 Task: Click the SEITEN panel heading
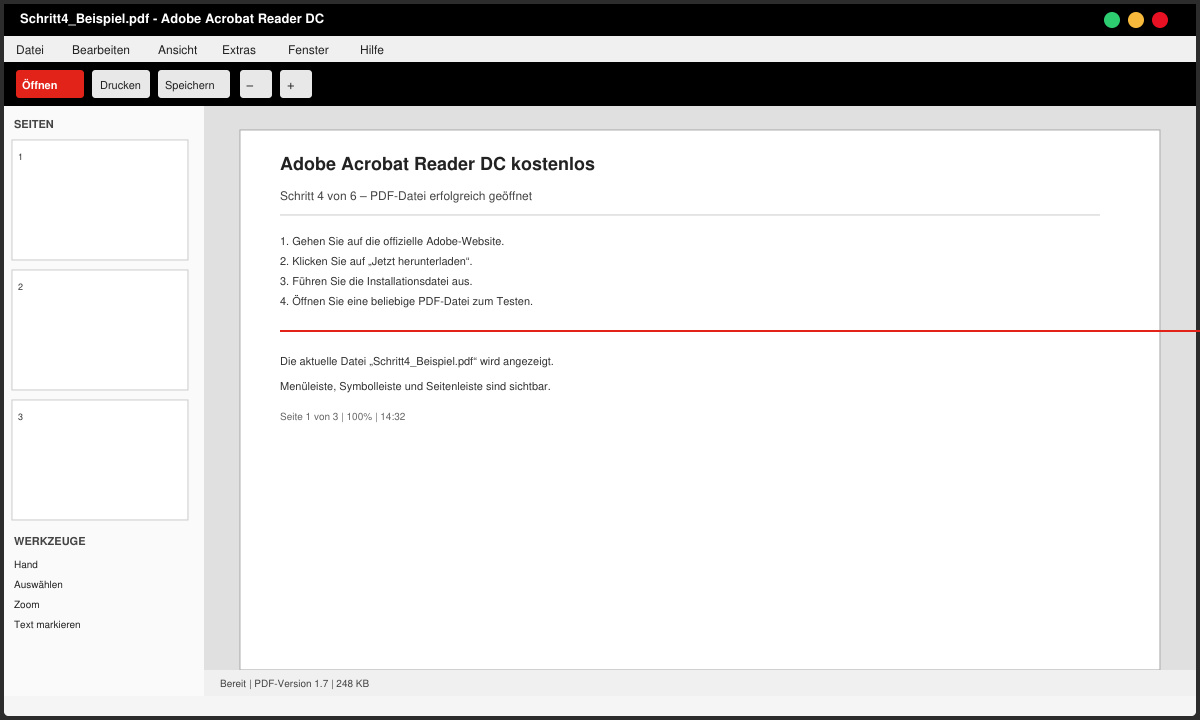click(34, 125)
